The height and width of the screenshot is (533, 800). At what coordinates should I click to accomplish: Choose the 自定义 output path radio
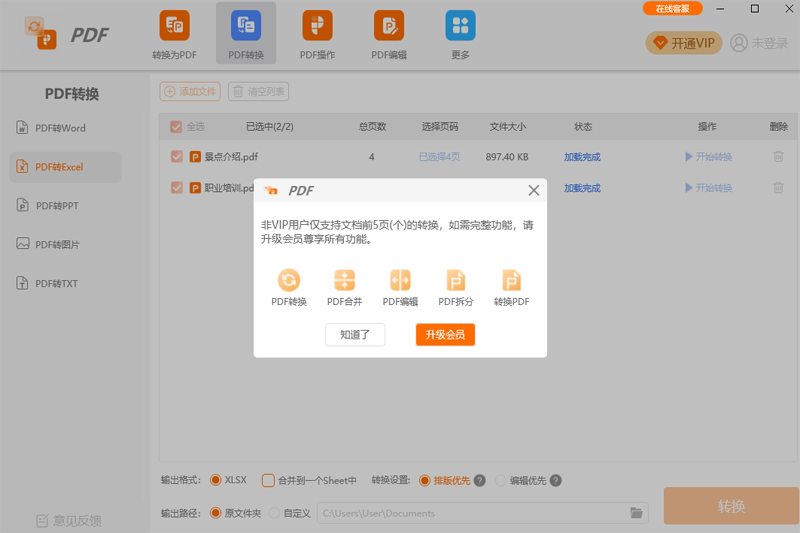click(274, 513)
